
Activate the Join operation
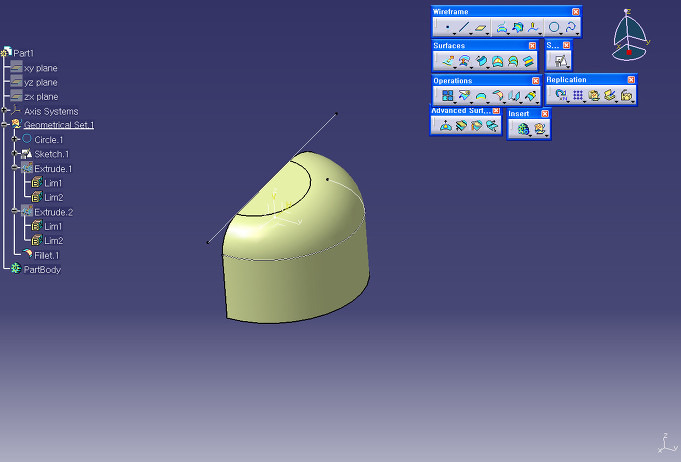coord(447,96)
